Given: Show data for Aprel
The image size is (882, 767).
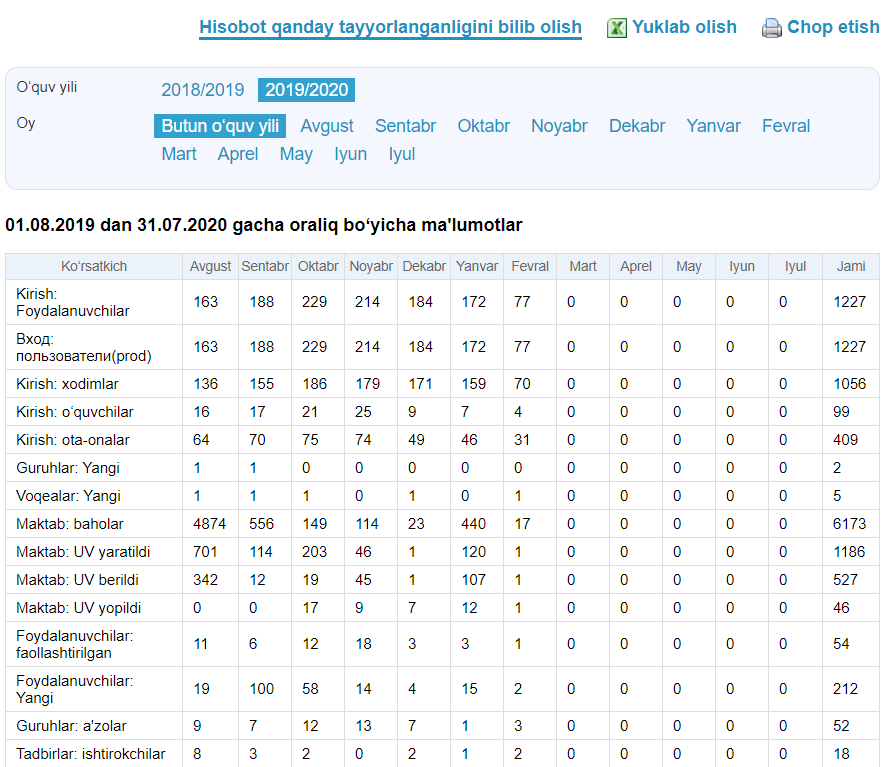Looking at the screenshot, I should click(x=238, y=154).
